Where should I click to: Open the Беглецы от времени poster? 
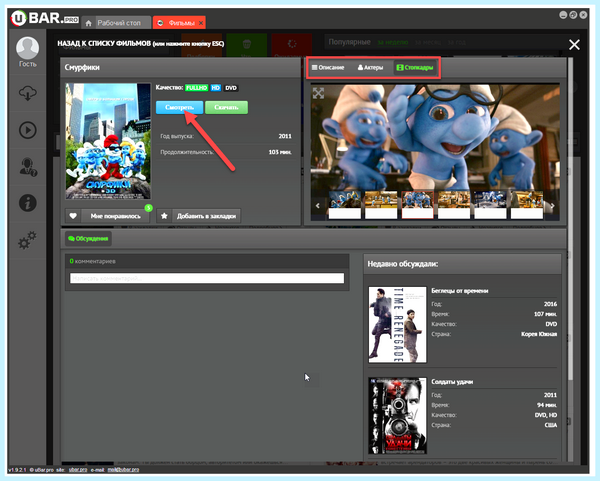click(397, 324)
